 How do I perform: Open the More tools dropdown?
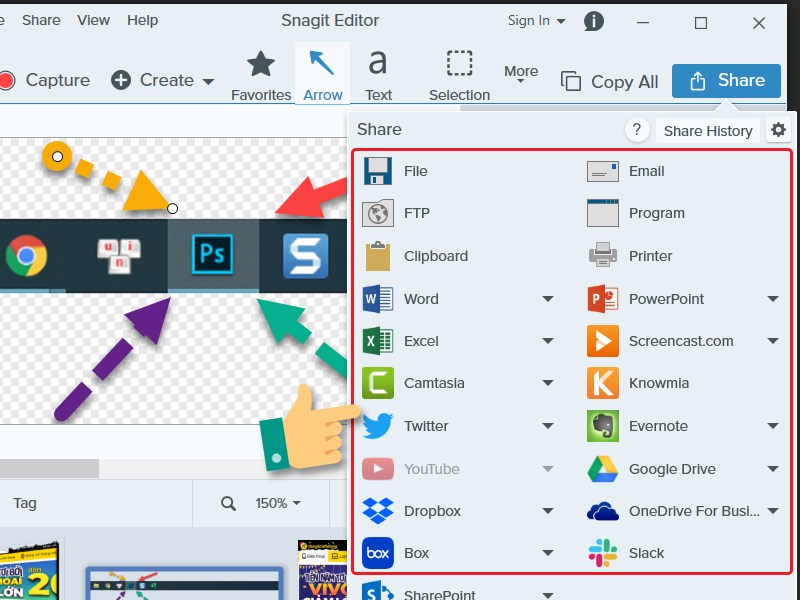521,74
